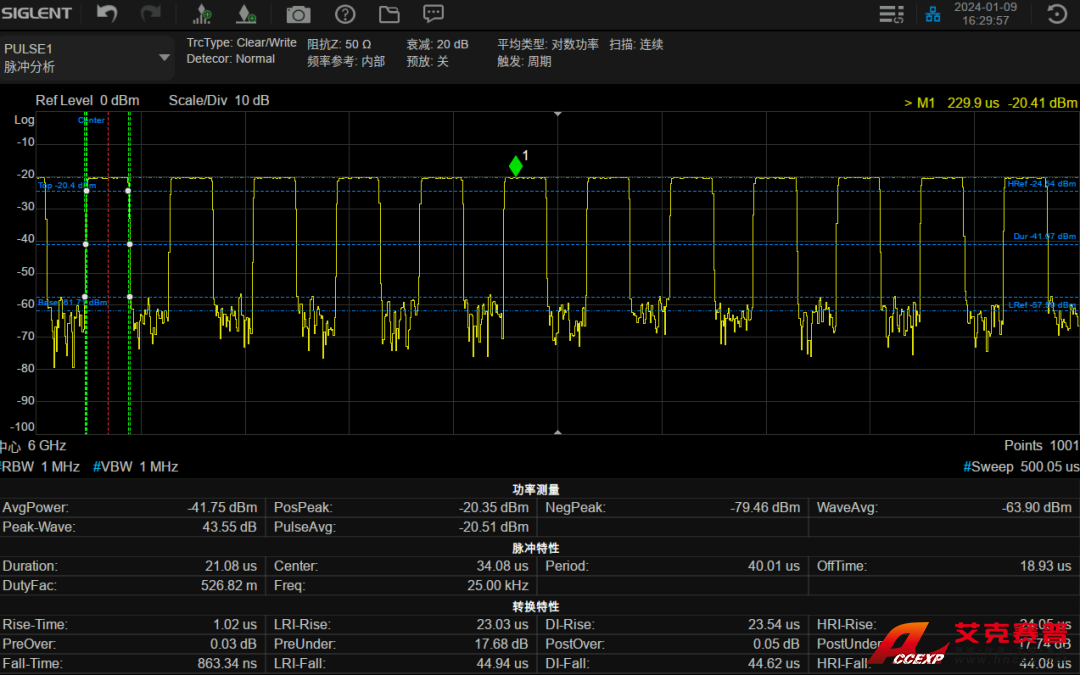
Task: Open the file folder icon
Action: click(389, 14)
